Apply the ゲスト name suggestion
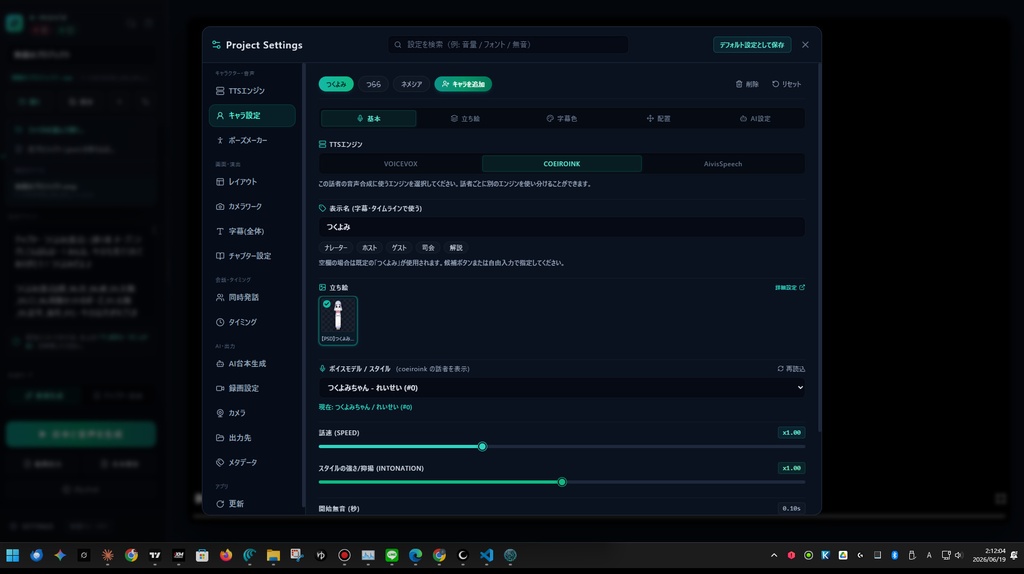1024x574 pixels. click(399, 248)
